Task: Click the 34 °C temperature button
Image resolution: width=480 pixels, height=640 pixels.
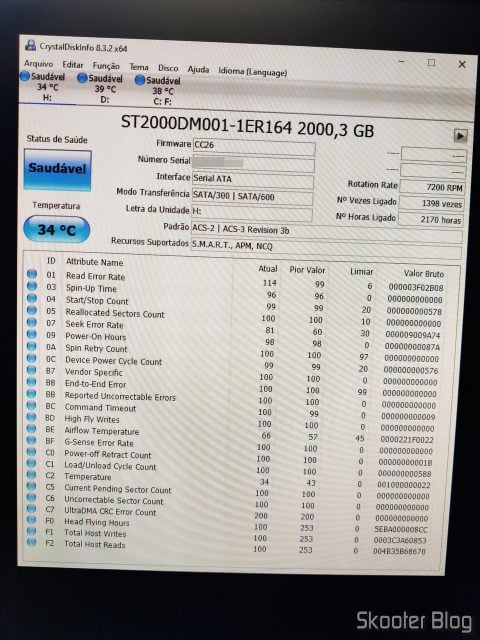Action: pos(57,230)
